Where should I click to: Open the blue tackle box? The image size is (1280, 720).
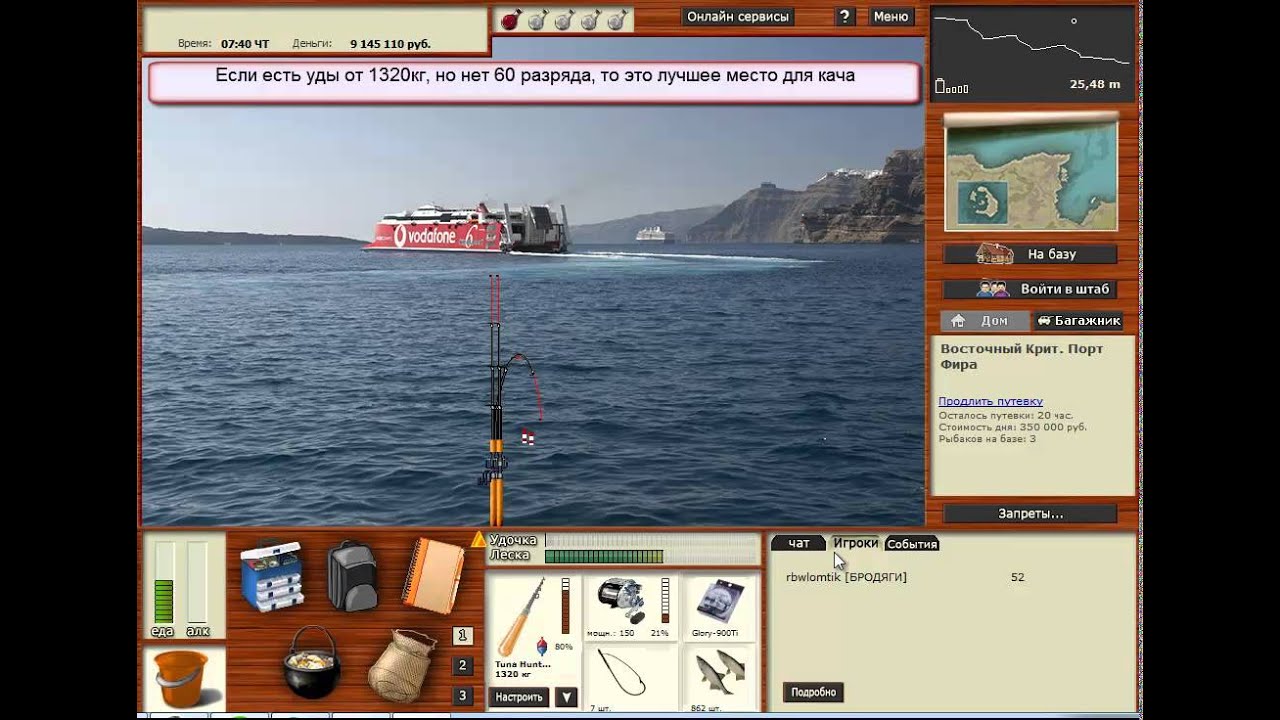[x=271, y=576]
